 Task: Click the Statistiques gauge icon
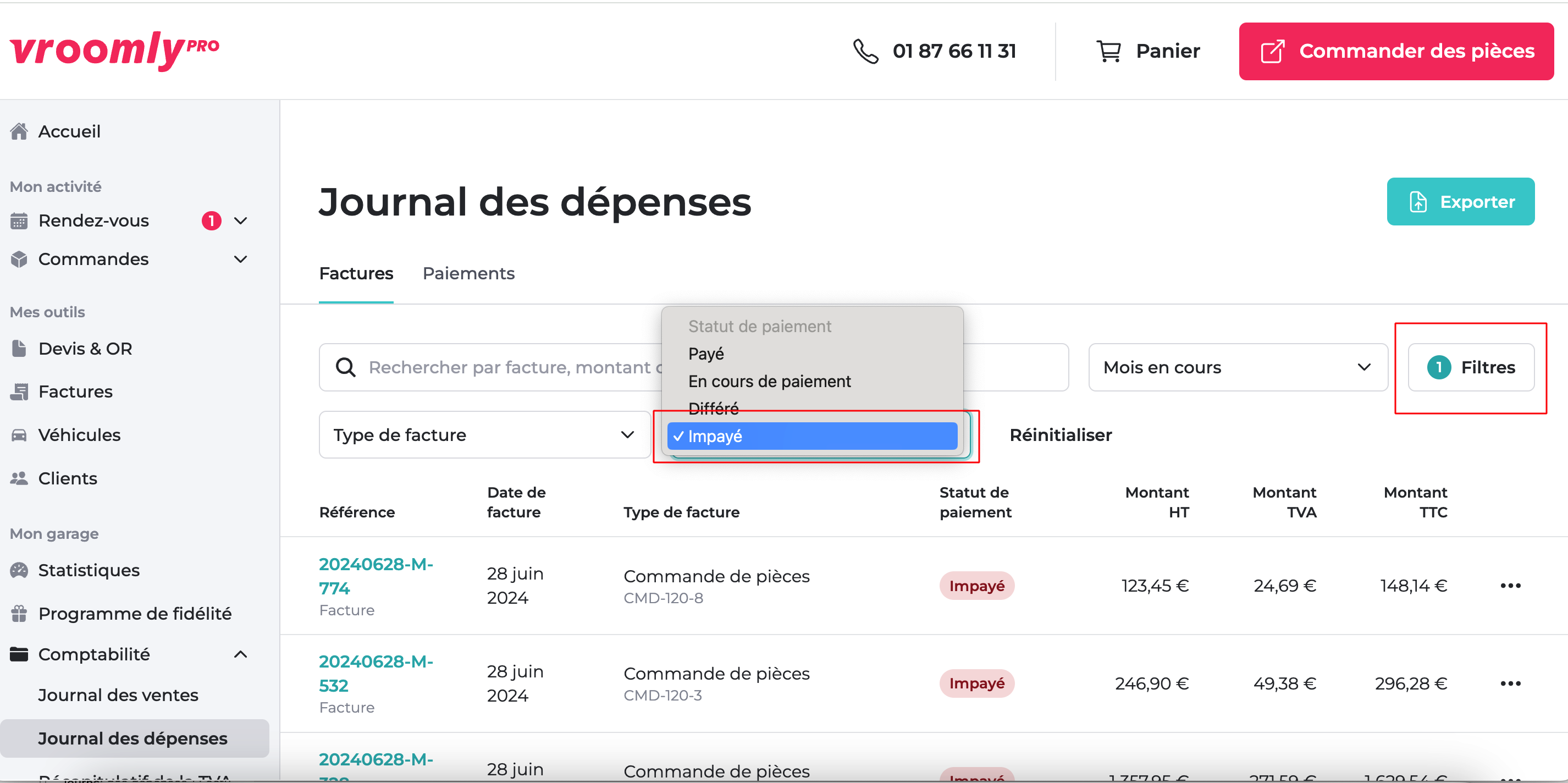pyautogui.click(x=19, y=570)
